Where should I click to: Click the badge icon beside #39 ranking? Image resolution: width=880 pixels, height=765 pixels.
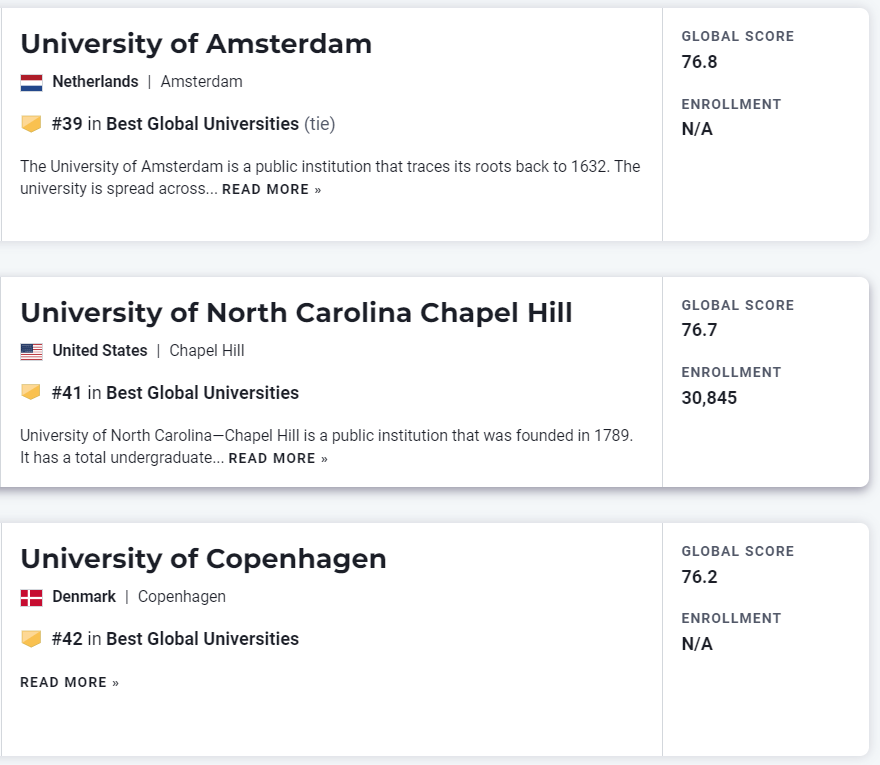[x=31, y=124]
